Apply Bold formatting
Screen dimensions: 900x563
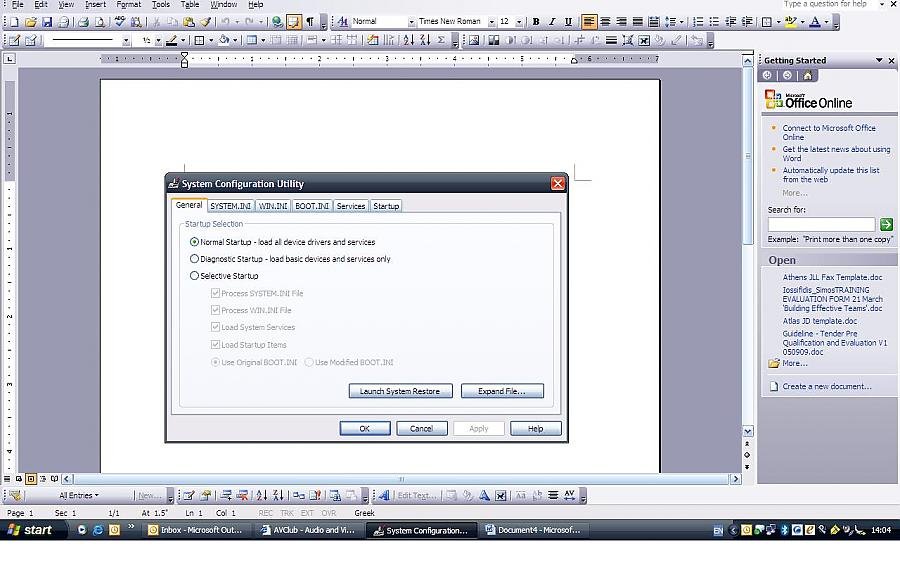click(536, 22)
